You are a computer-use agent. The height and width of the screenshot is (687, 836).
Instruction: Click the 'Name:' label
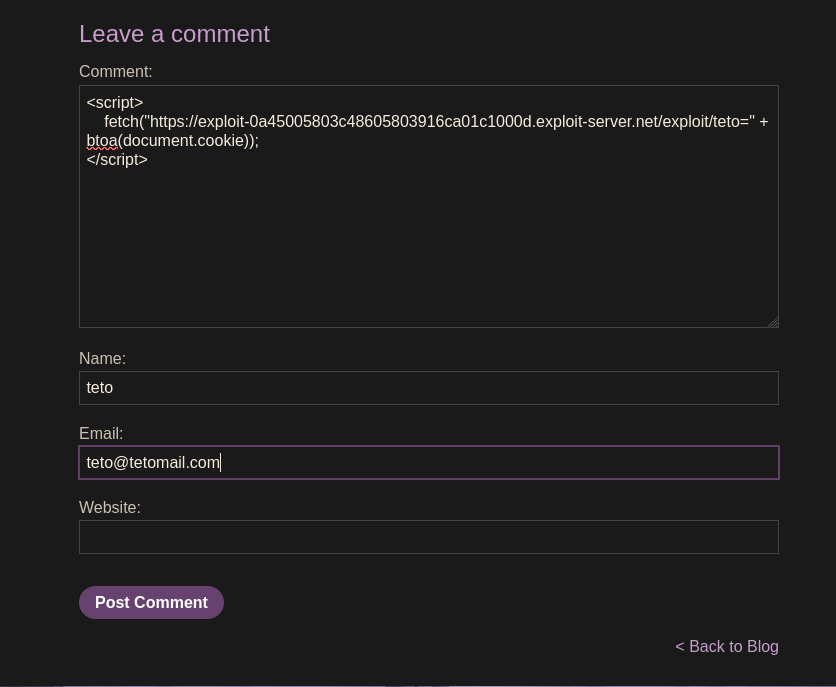pos(102,358)
